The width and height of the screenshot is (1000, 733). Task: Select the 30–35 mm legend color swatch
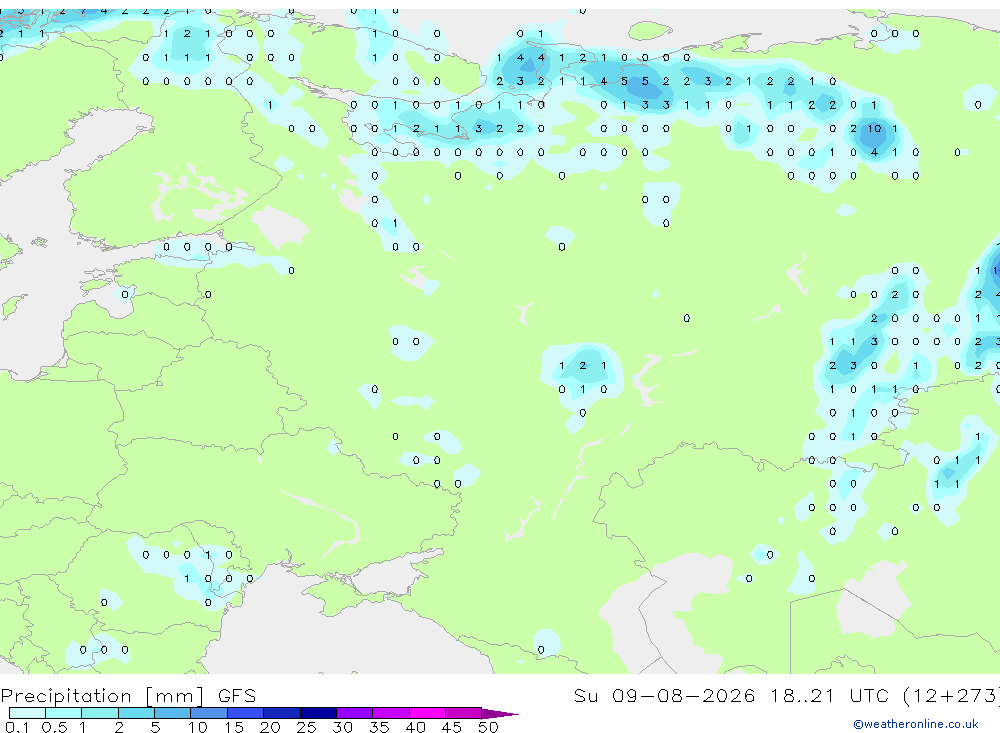coord(354,713)
